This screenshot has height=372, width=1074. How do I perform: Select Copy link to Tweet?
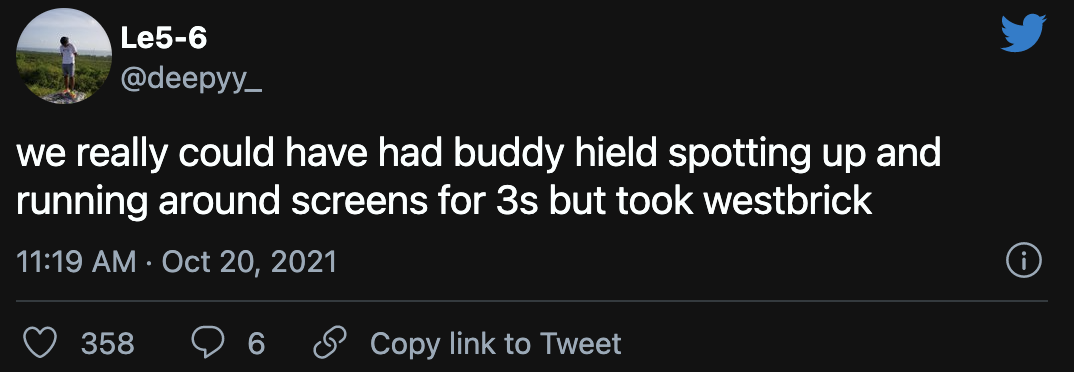[x=495, y=343]
